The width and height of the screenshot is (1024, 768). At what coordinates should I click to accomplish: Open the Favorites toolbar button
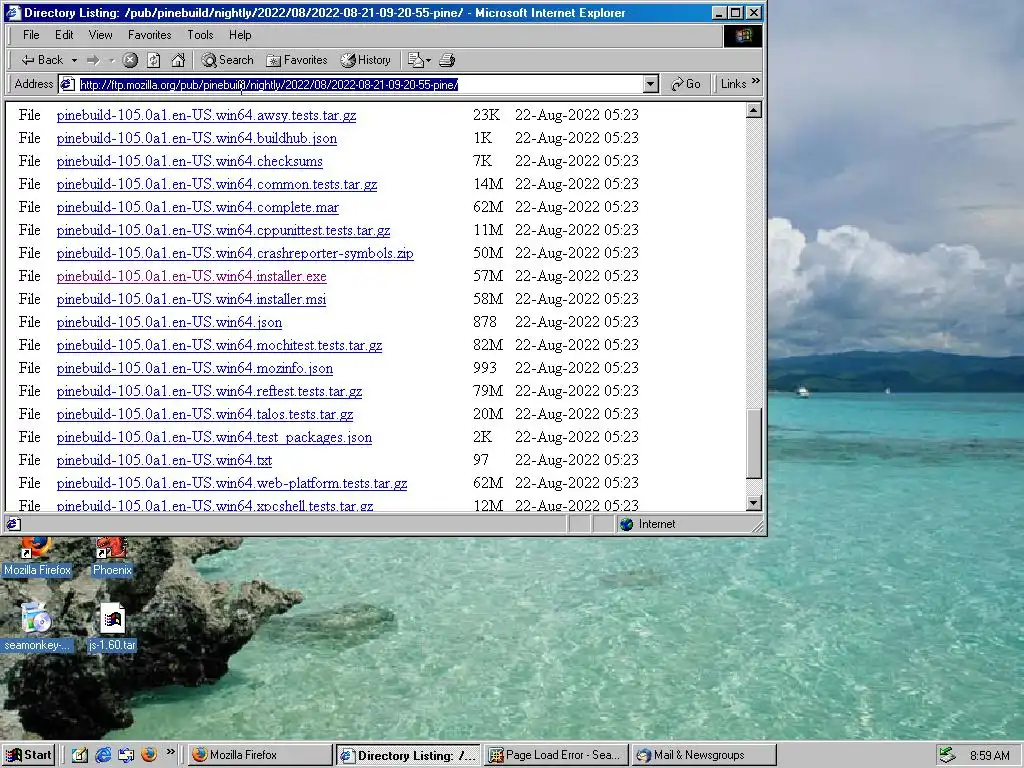click(297, 60)
